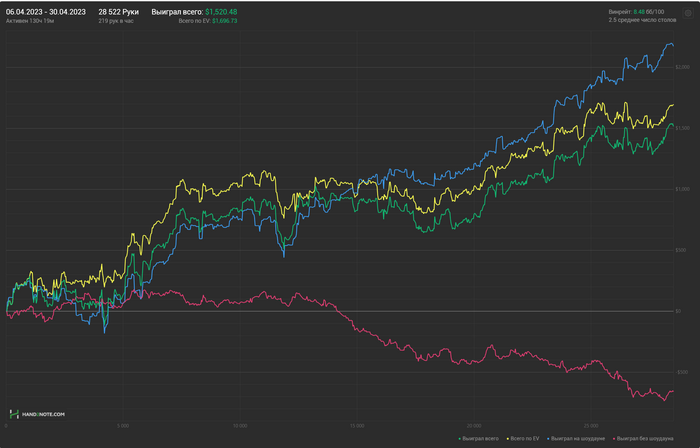Toggle the 'Выиграл без шоудауна' legend series
Image resolution: width=700 pixels, height=448 pixels.
pyautogui.click(x=643, y=439)
